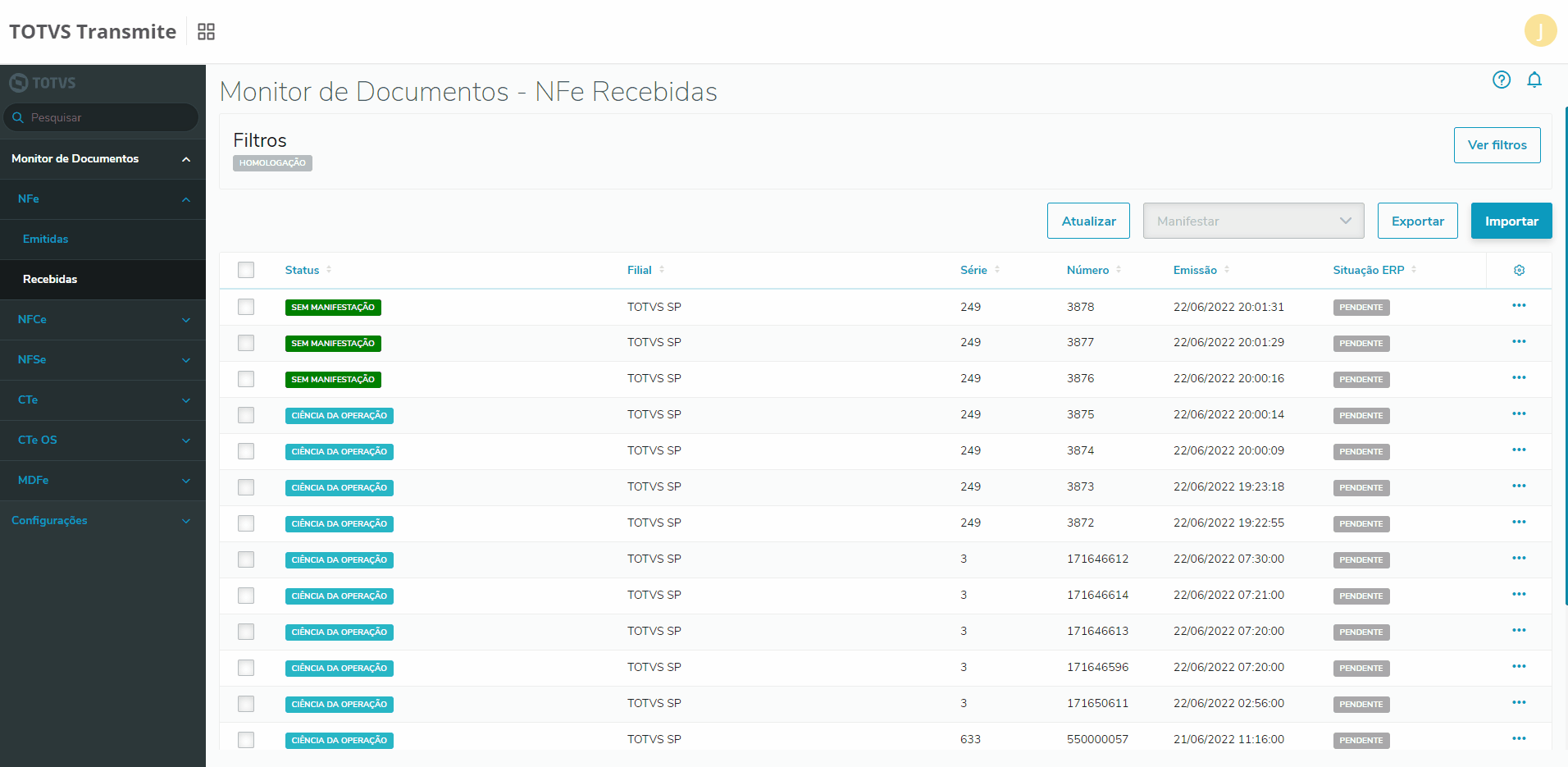Click the TOTVS logo in sidebar
The width and height of the screenshot is (1568, 767).
point(43,83)
